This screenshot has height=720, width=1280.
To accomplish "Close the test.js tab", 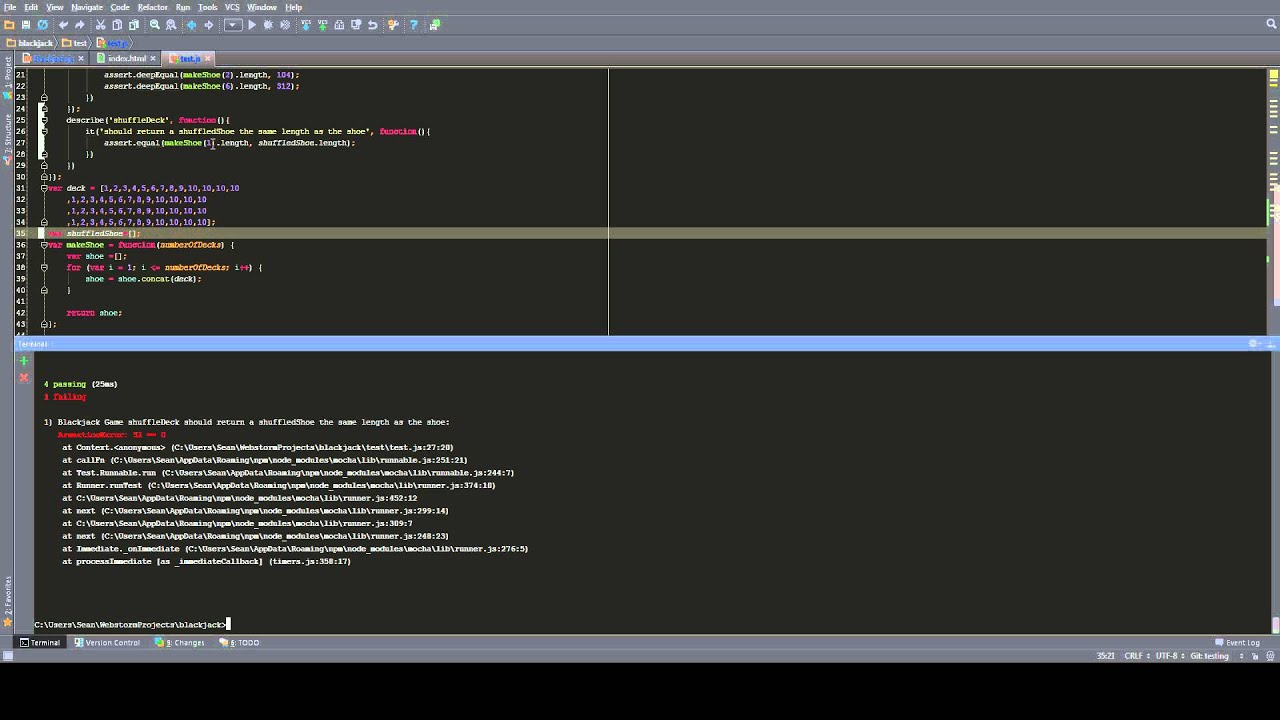I will [208, 58].
